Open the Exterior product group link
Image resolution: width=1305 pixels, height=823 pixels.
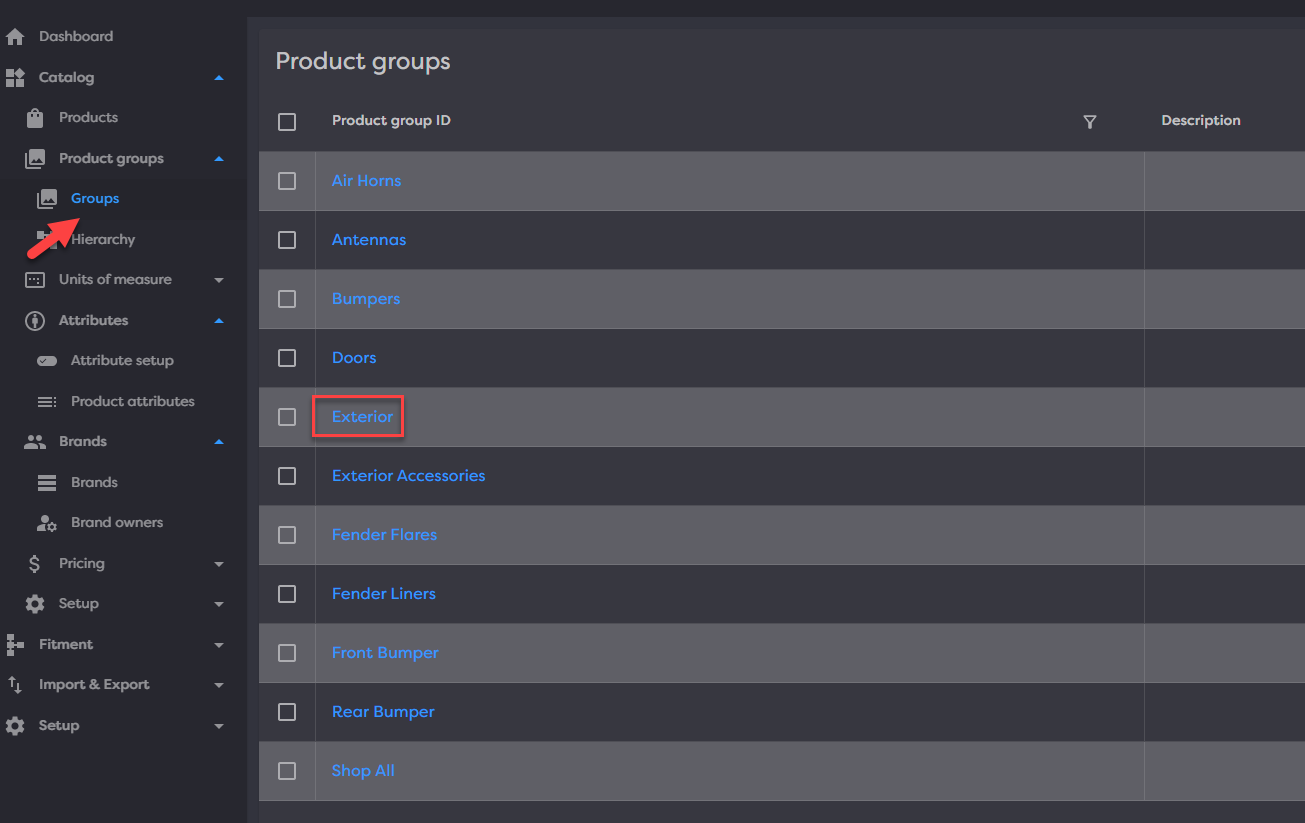(x=362, y=417)
